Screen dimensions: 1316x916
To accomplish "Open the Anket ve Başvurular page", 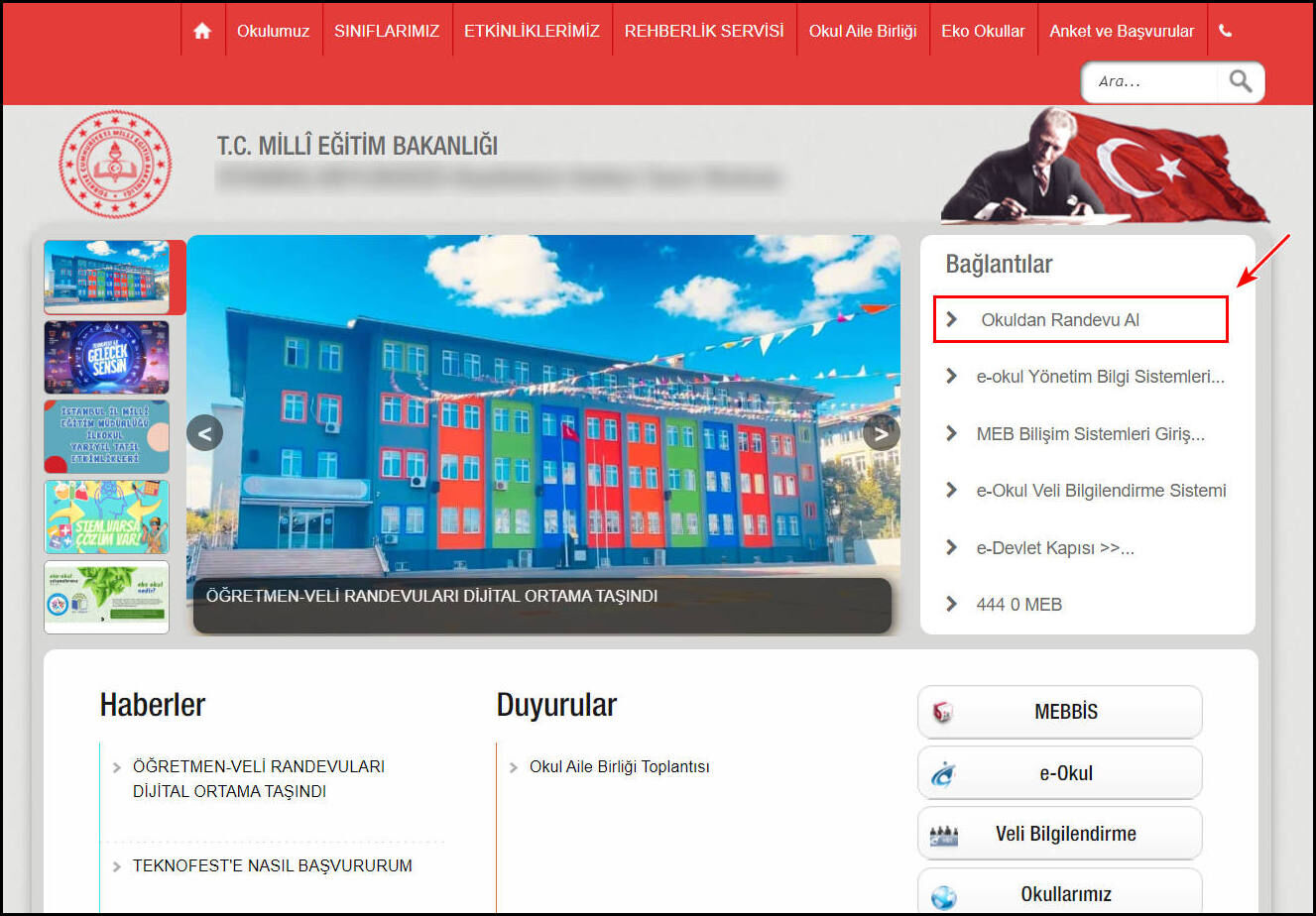I will [1122, 30].
